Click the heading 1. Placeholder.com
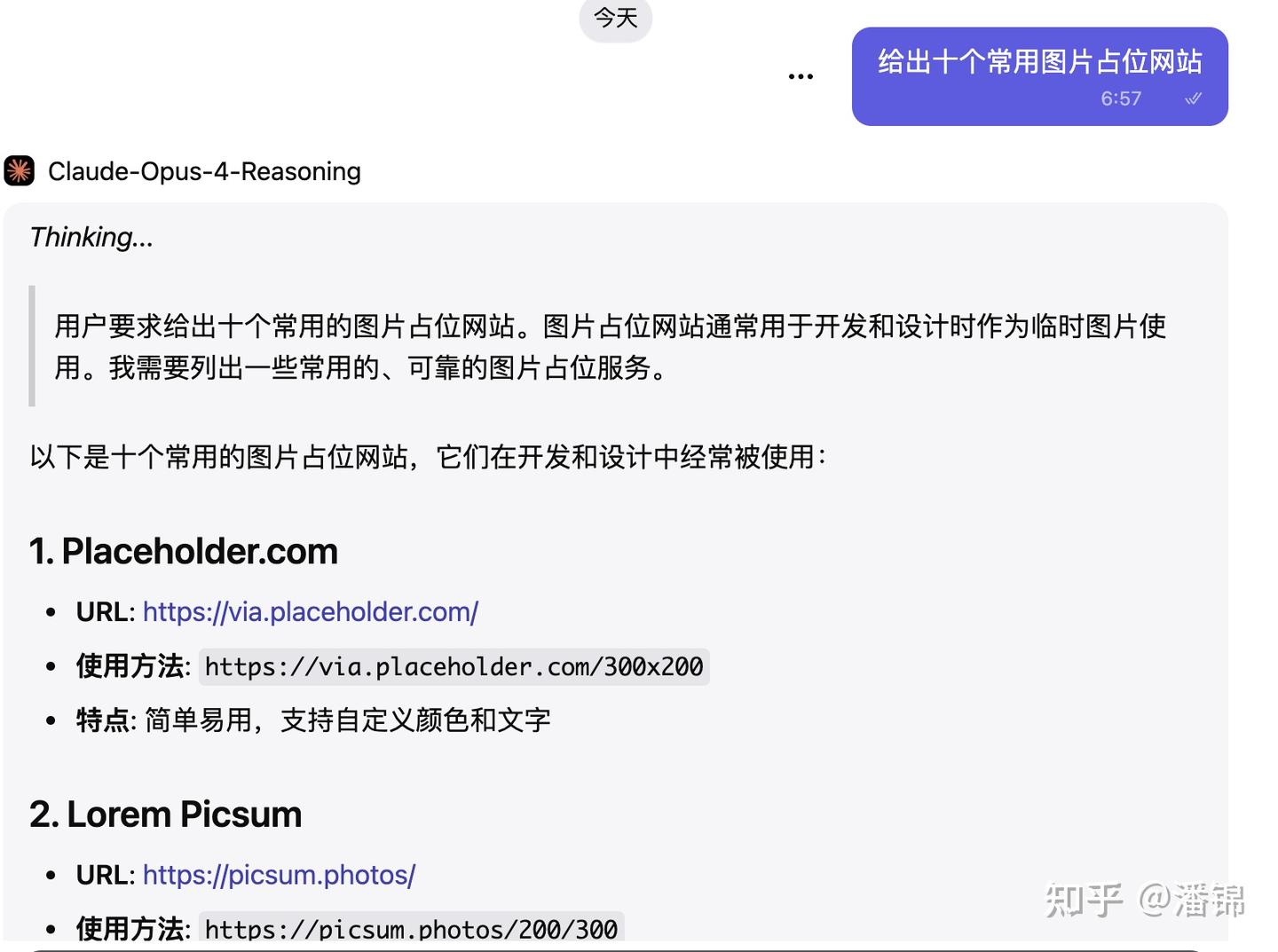Image resolution: width=1278 pixels, height=952 pixels. 183,551
